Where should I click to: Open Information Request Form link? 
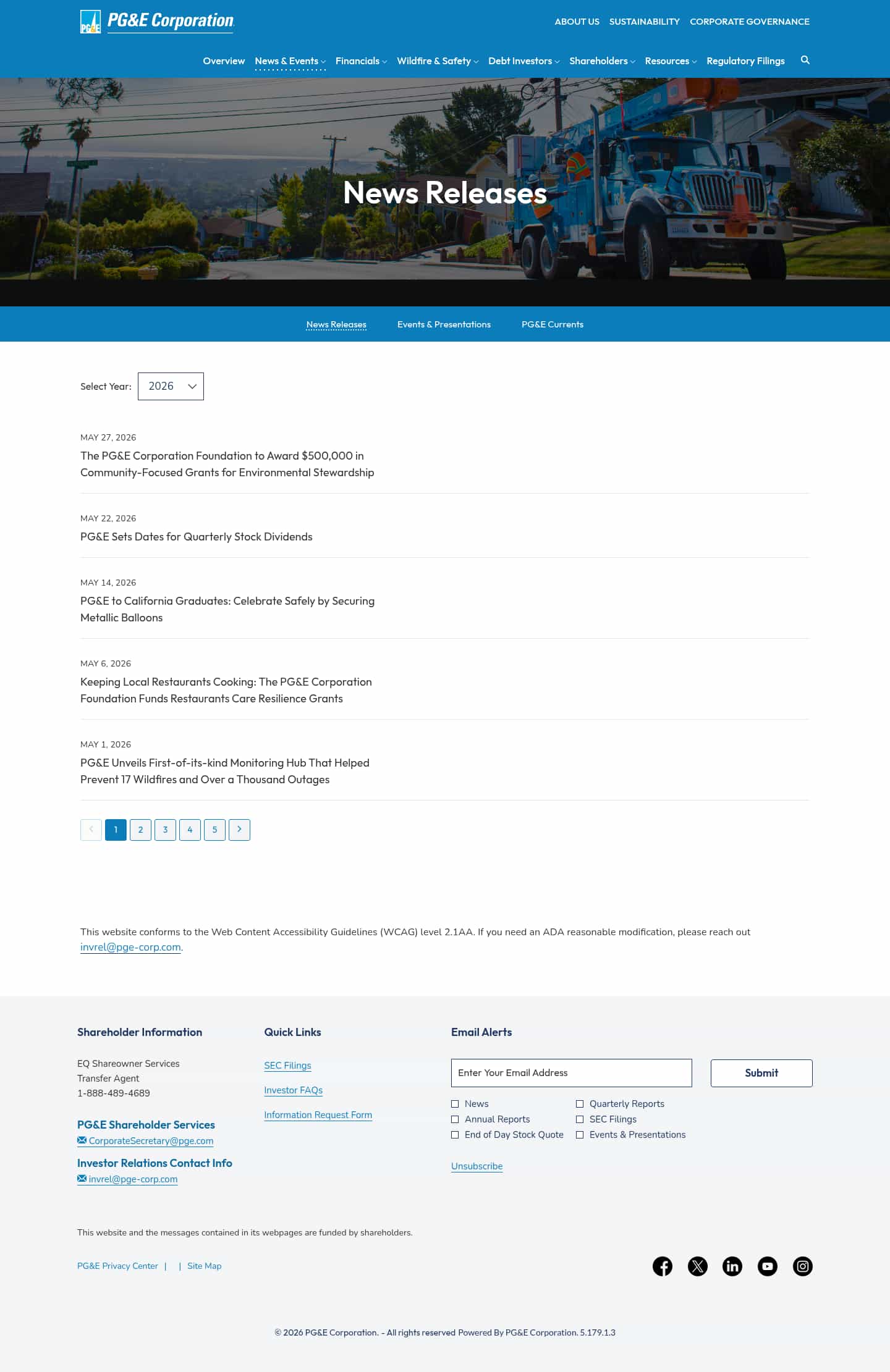(x=318, y=1115)
